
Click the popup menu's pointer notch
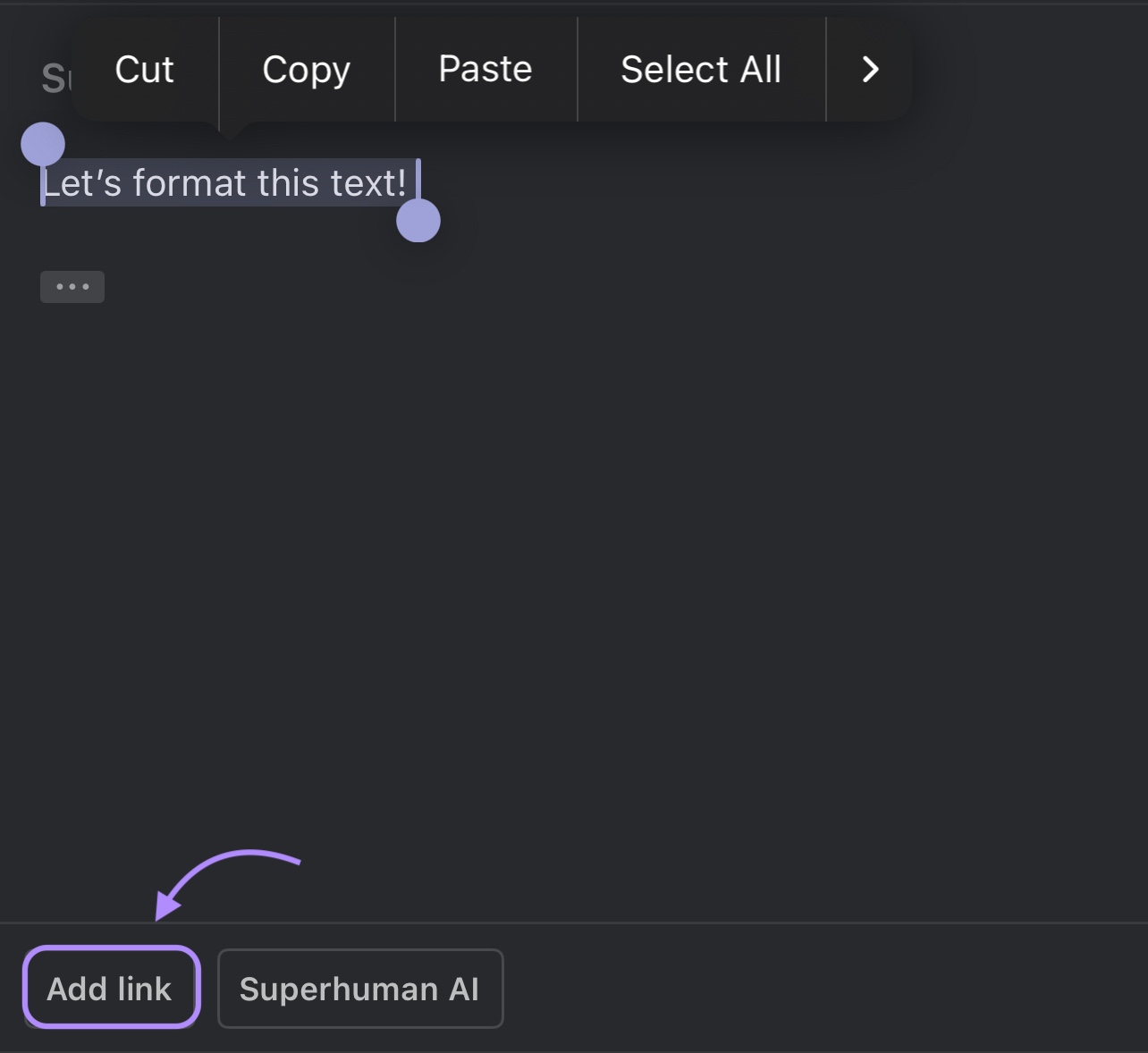pos(230,131)
